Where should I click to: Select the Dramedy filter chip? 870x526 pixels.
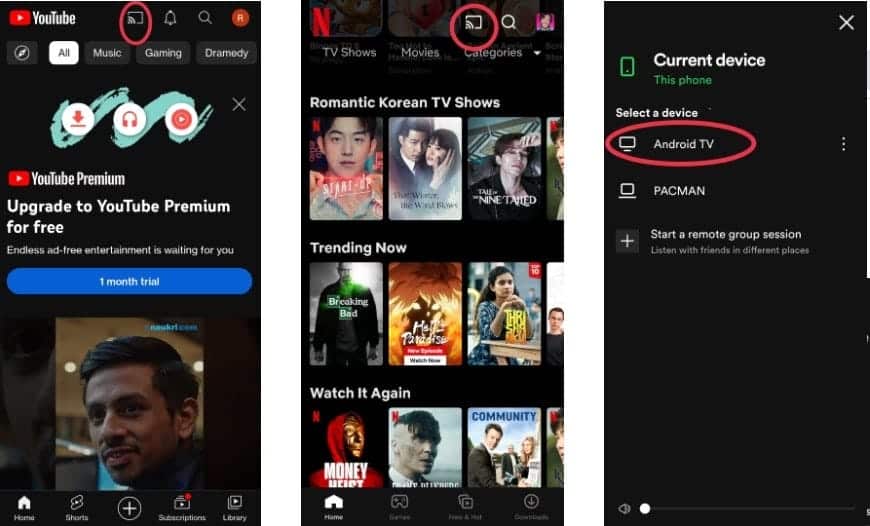226,53
